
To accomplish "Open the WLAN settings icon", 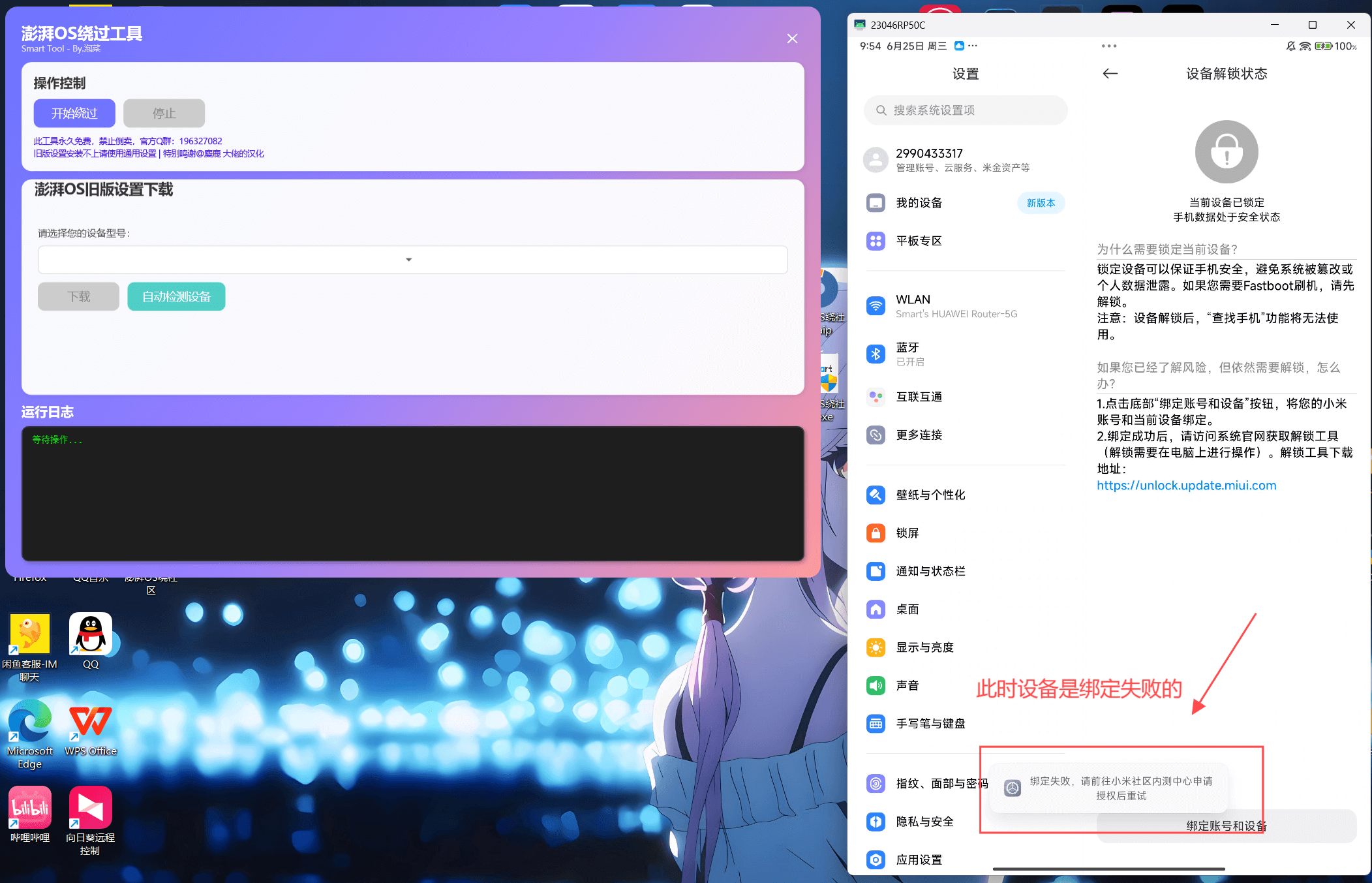I will [x=876, y=305].
